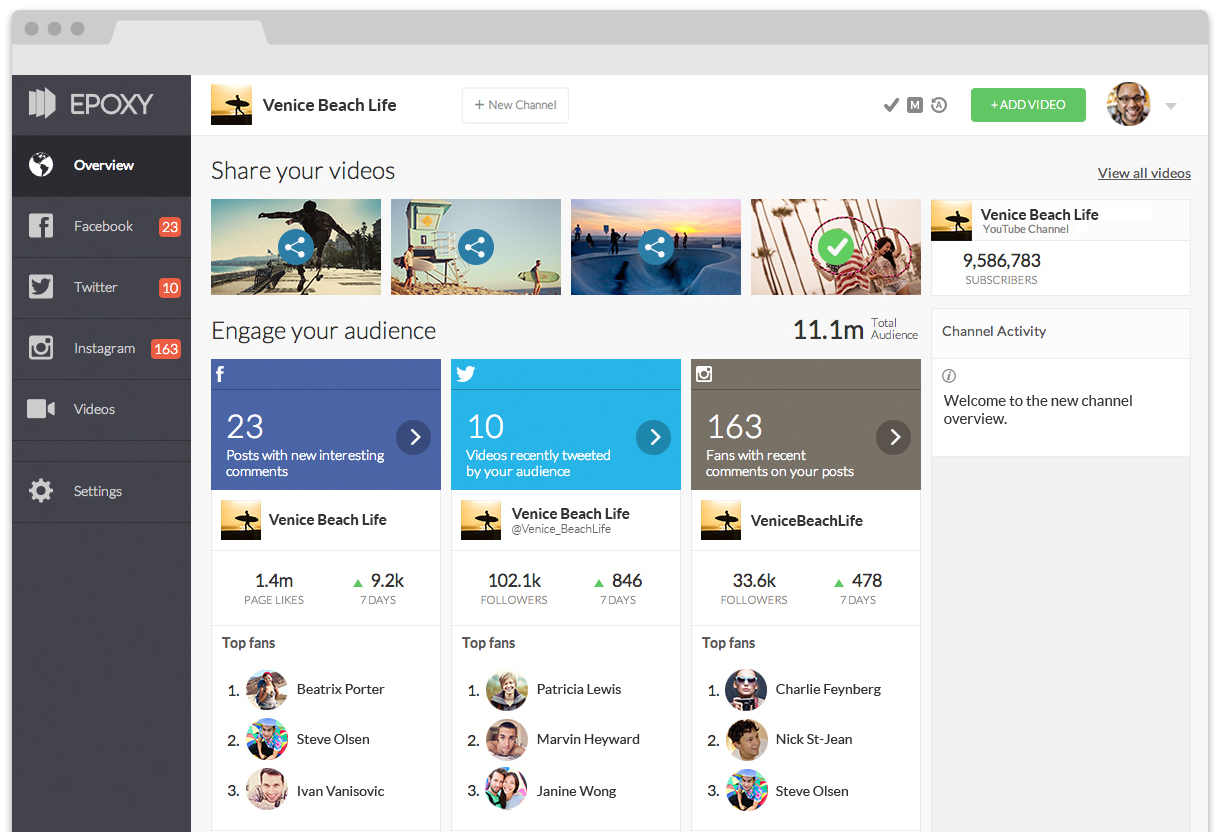Viewport: 1232px width, 832px height.
Task: Open Settings from the sidebar
Action: tap(97, 491)
